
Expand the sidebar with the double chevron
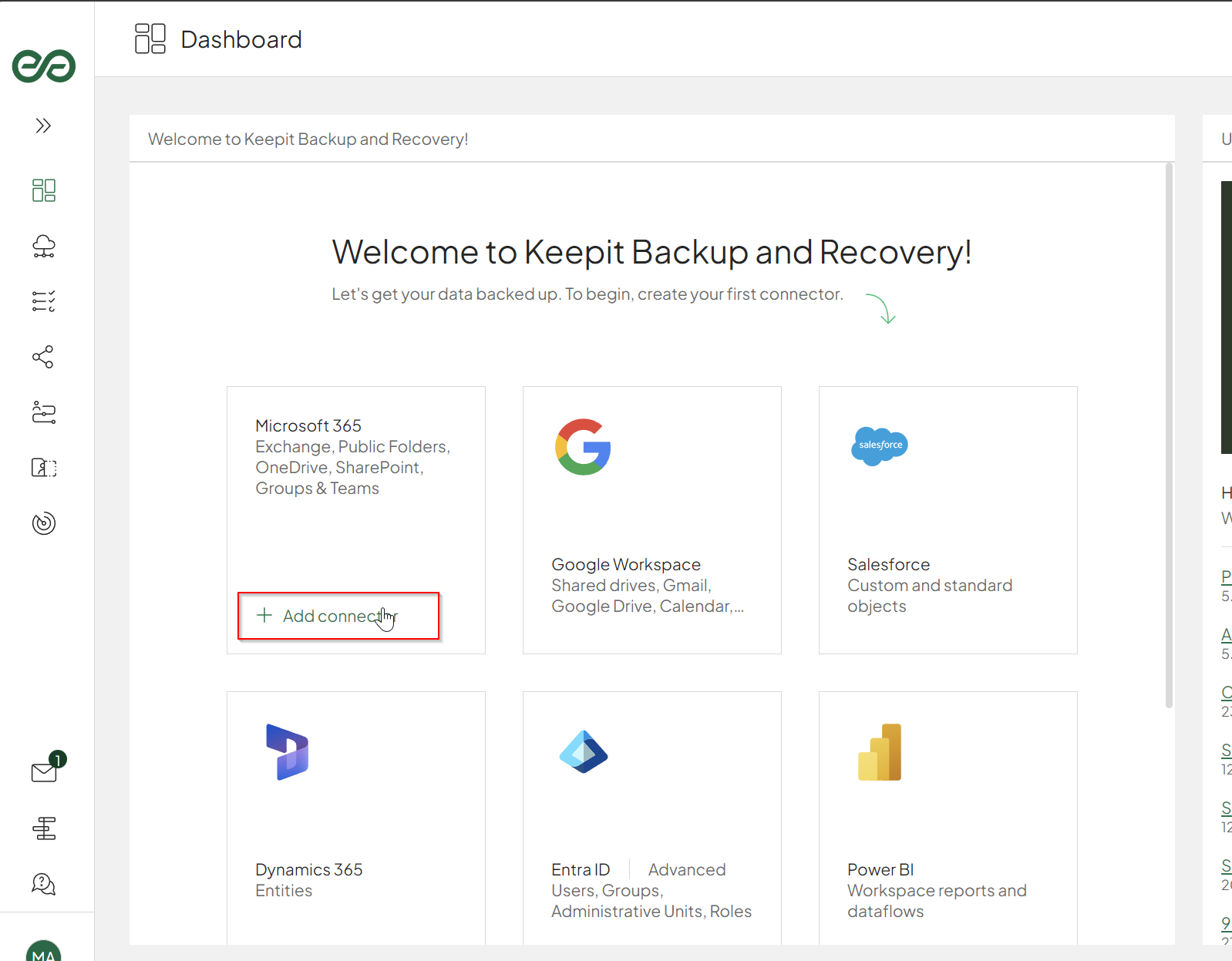tap(43, 126)
